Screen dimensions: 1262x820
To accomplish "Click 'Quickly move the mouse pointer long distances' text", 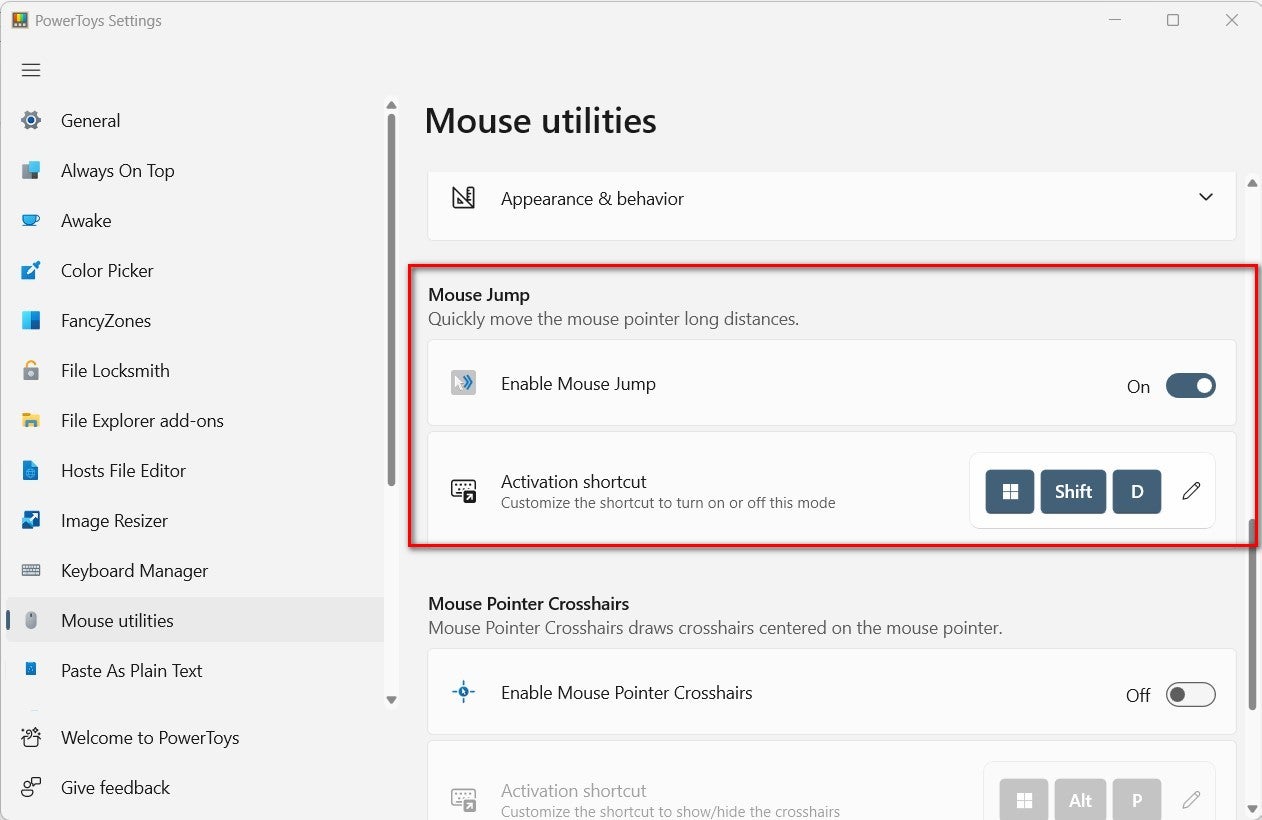I will click(x=613, y=319).
